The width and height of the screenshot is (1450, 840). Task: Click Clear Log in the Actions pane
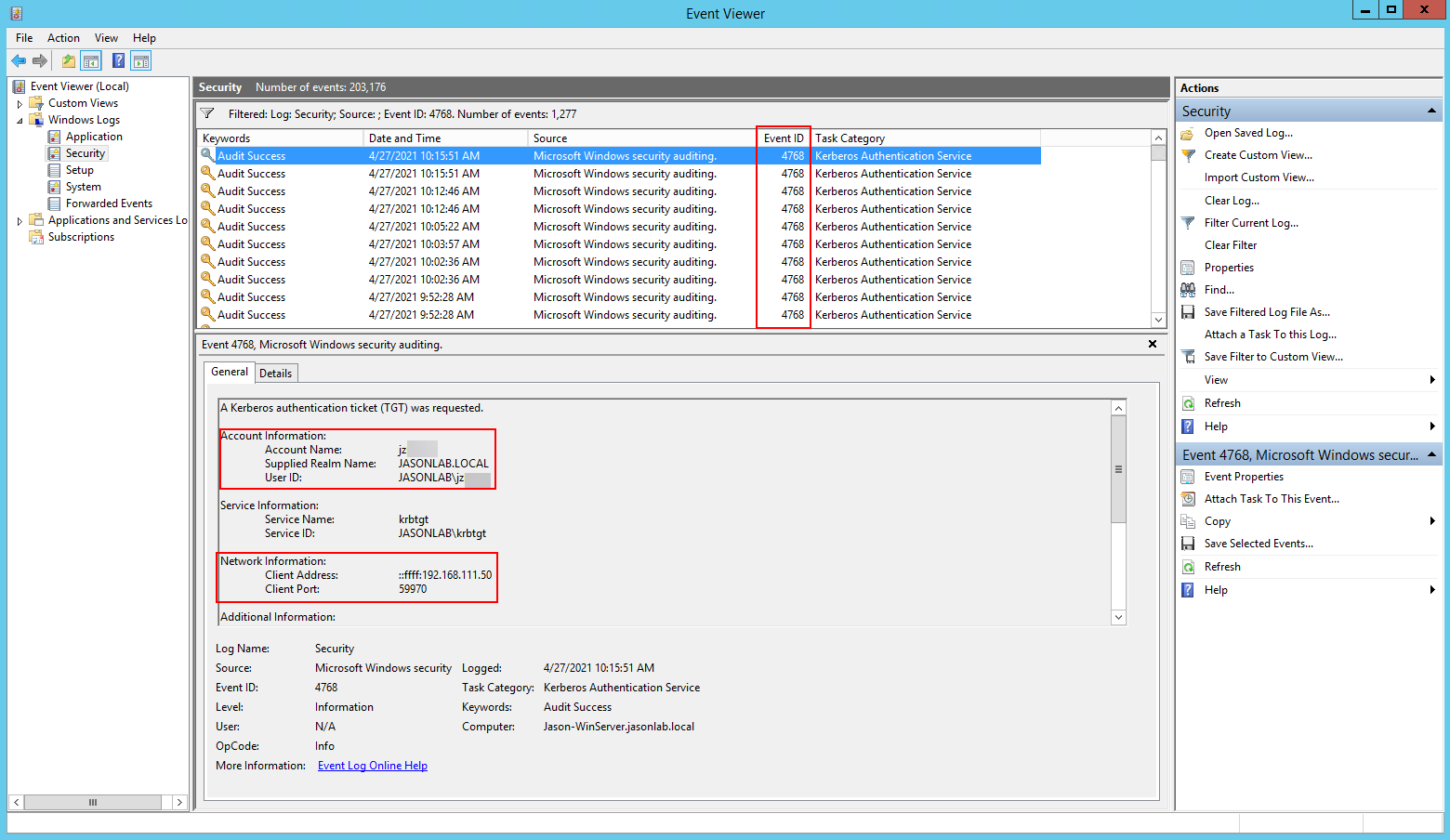pyautogui.click(x=1232, y=200)
